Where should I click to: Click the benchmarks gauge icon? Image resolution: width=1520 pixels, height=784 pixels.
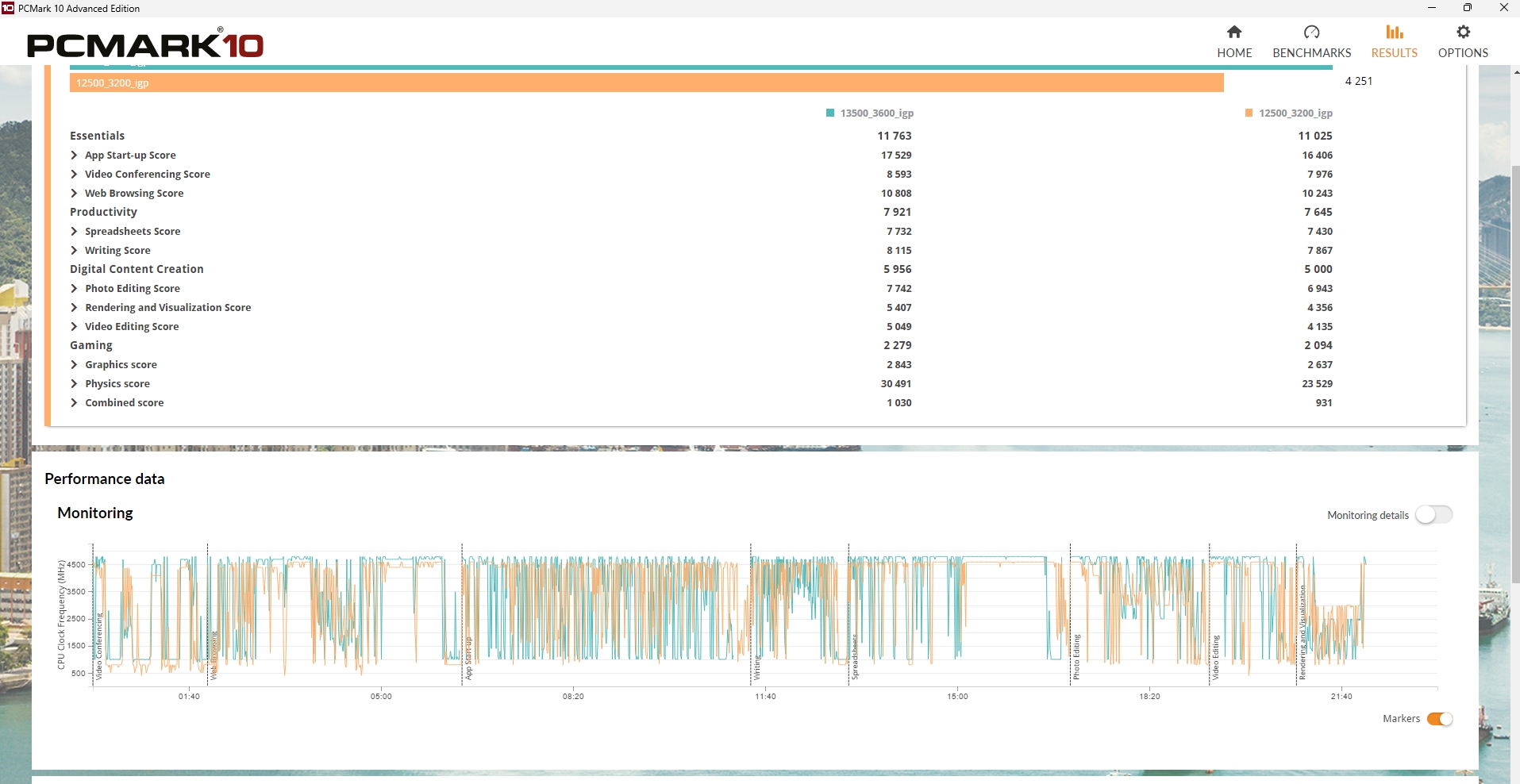[1311, 32]
